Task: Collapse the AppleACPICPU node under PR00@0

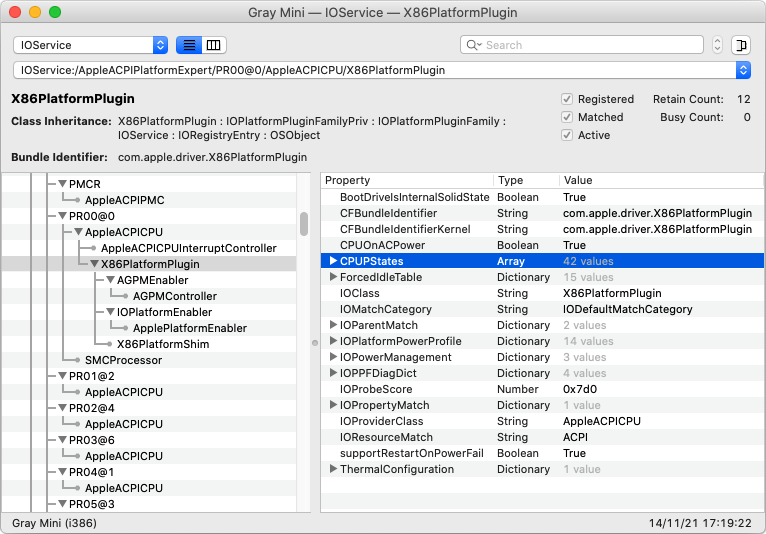Action: (x=78, y=232)
